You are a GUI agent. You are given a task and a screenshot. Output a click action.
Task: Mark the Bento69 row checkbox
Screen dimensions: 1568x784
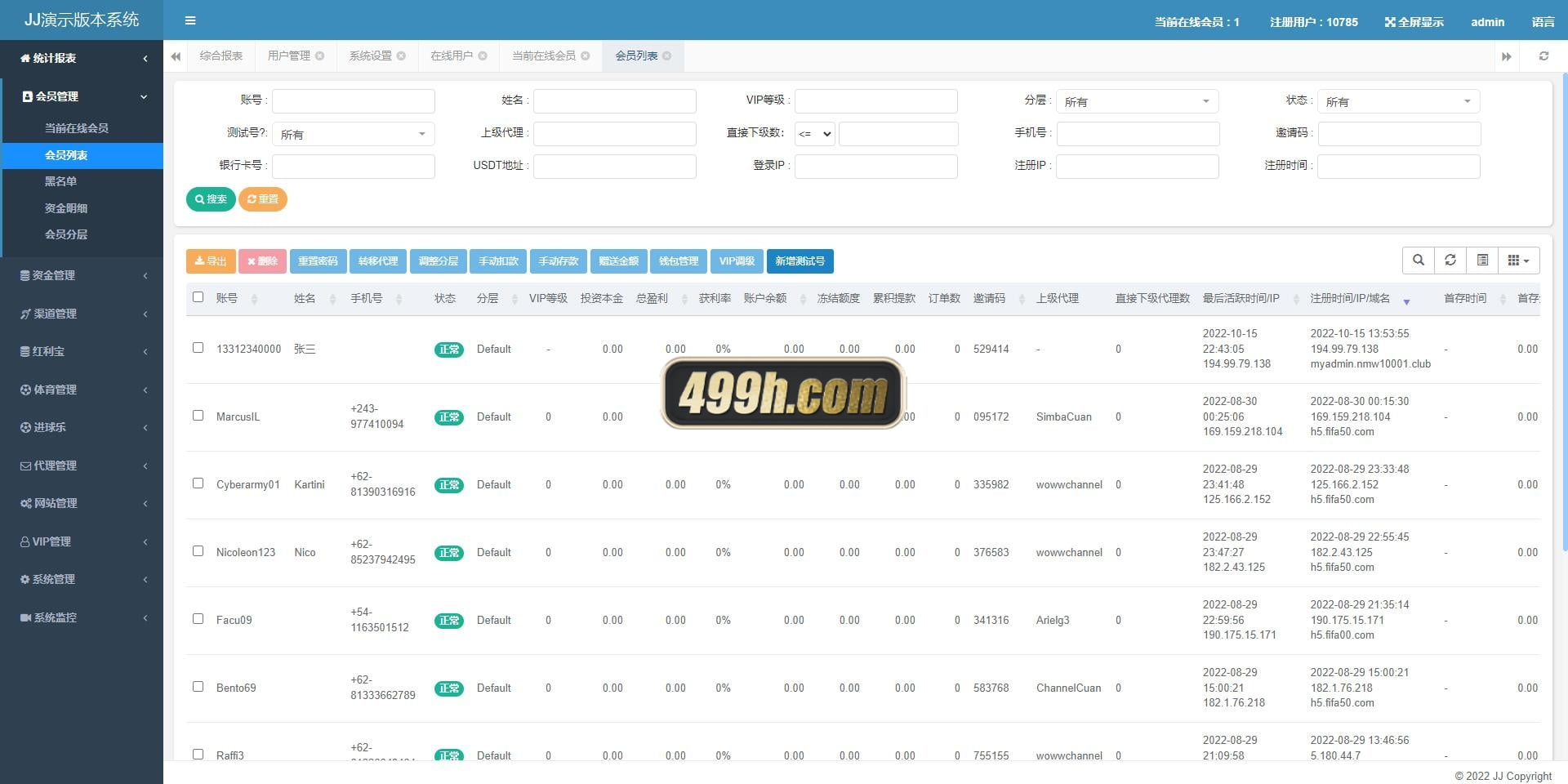(198, 687)
